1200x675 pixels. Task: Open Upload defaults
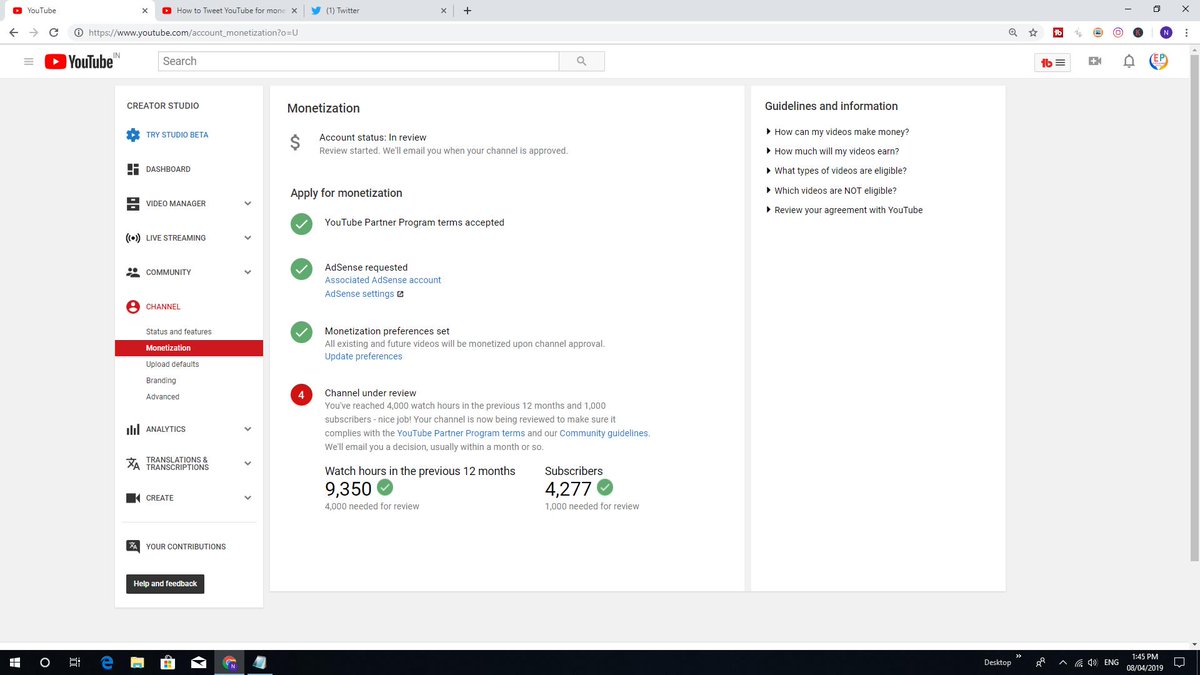click(x=172, y=364)
